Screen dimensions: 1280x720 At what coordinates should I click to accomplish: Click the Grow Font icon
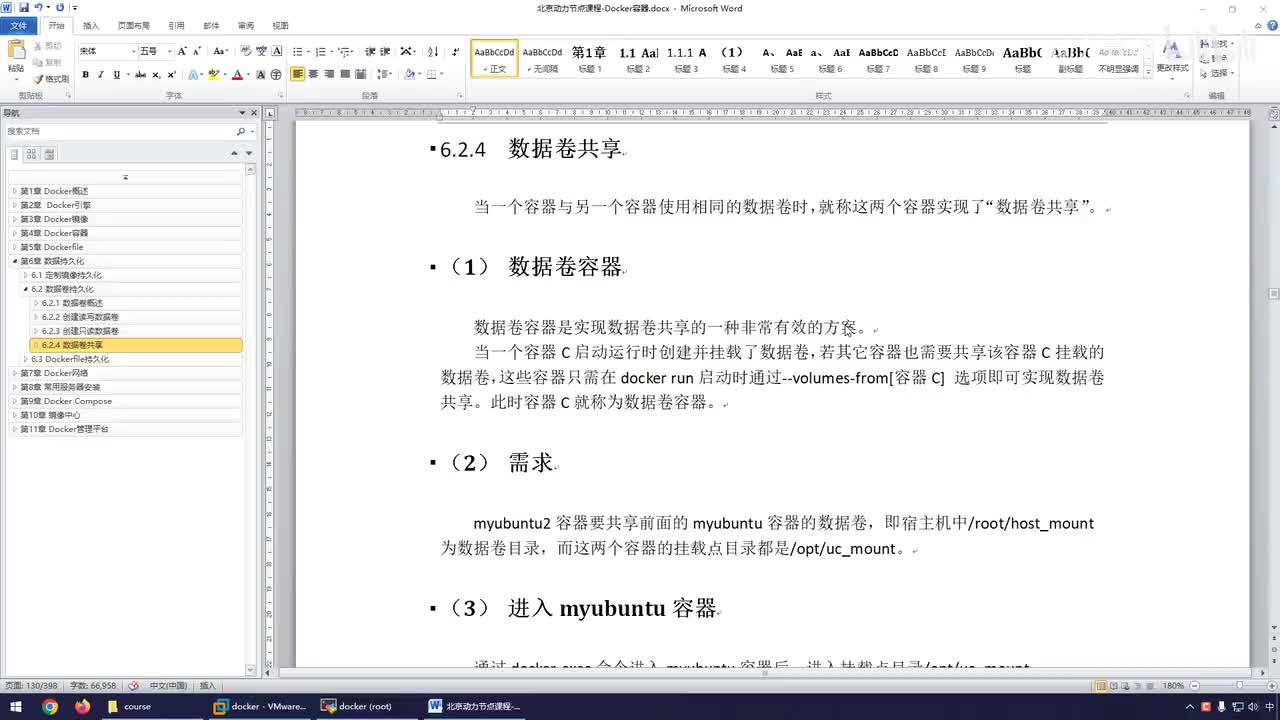tap(182, 51)
